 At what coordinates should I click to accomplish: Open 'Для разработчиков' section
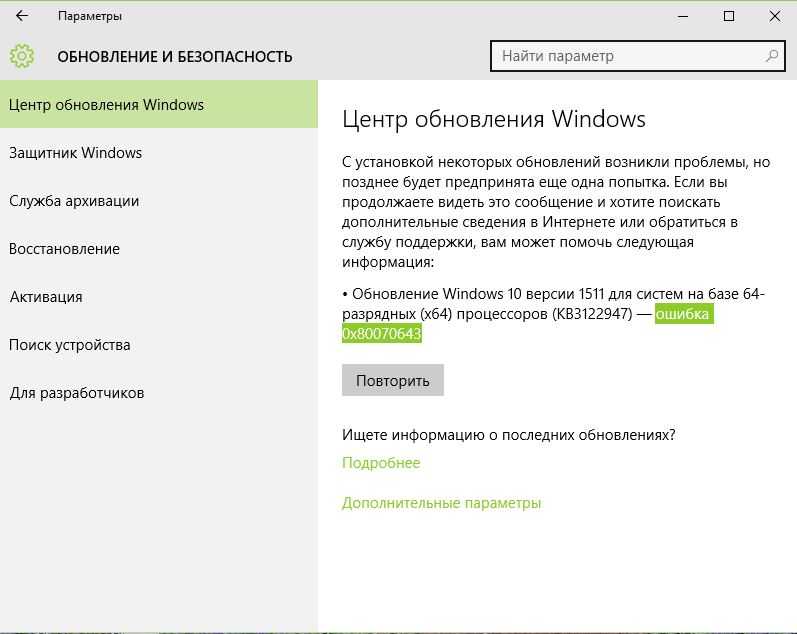pyautogui.click(x=159, y=393)
